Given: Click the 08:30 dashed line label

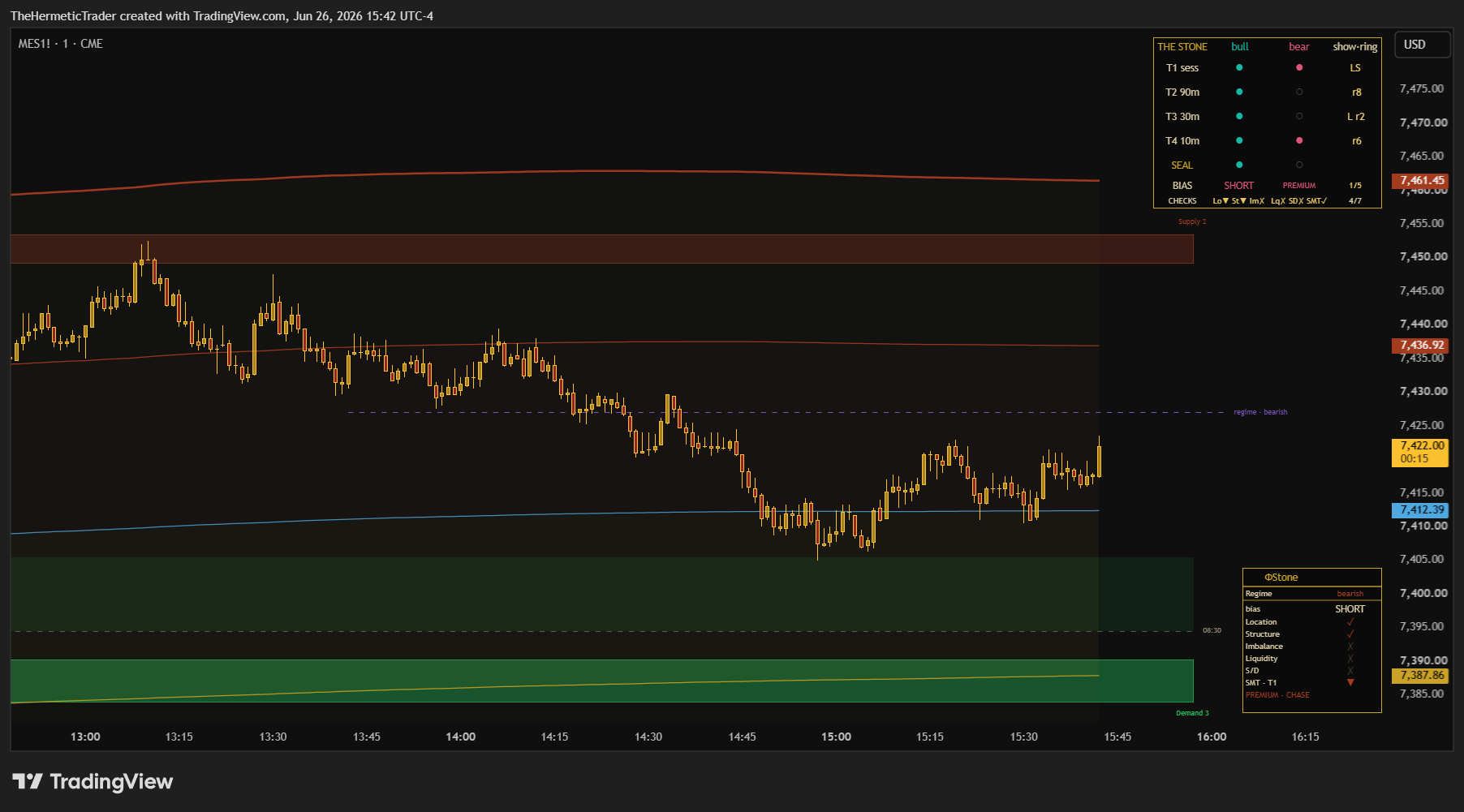Looking at the screenshot, I should tap(1212, 630).
